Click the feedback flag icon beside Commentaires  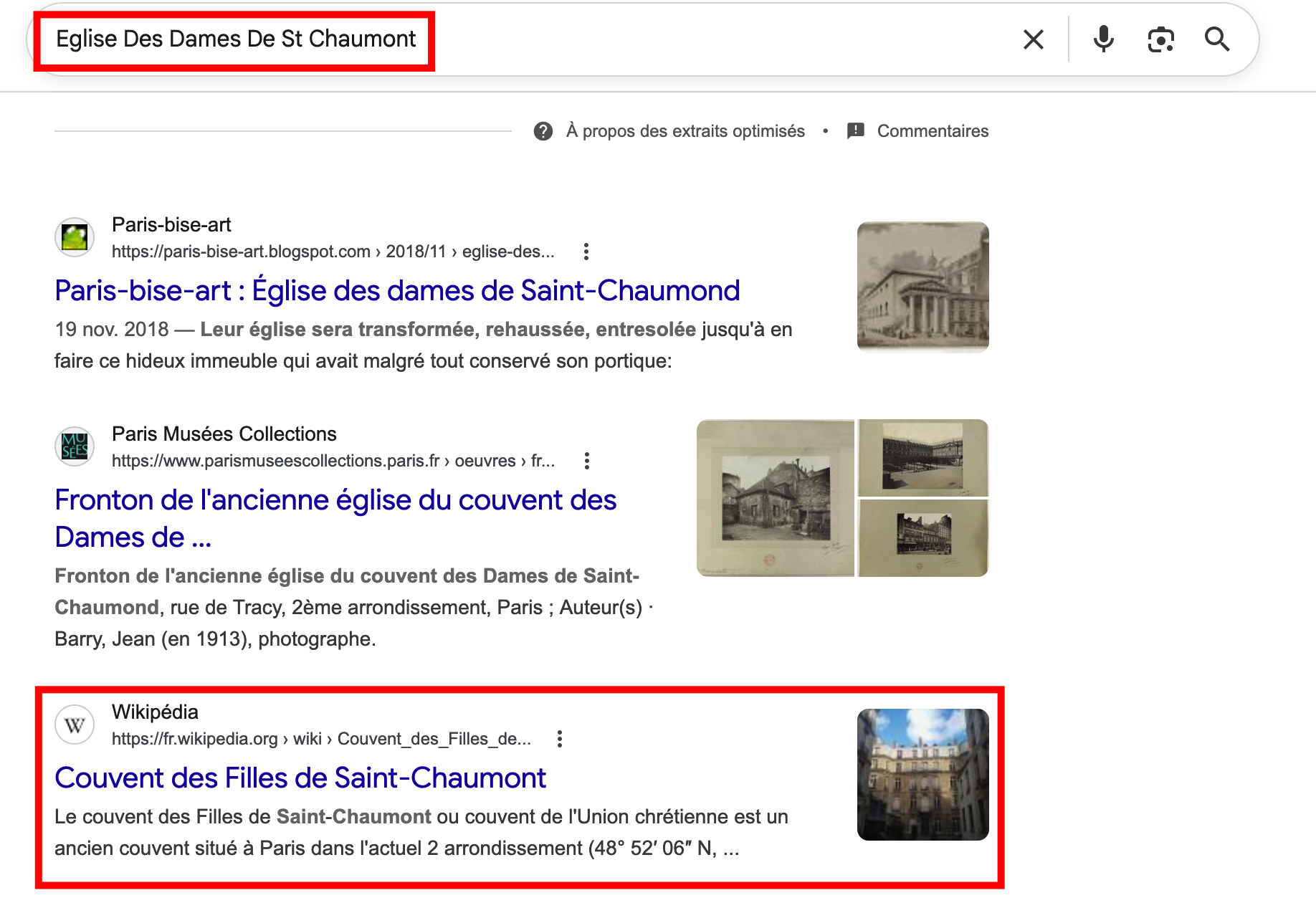[855, 130]
